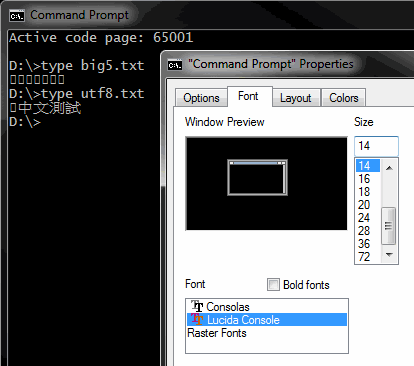This screenshot has height=366, width=414.
Task: Click the TrueType icon beside Consolas
Action: (x=197, y=306)
